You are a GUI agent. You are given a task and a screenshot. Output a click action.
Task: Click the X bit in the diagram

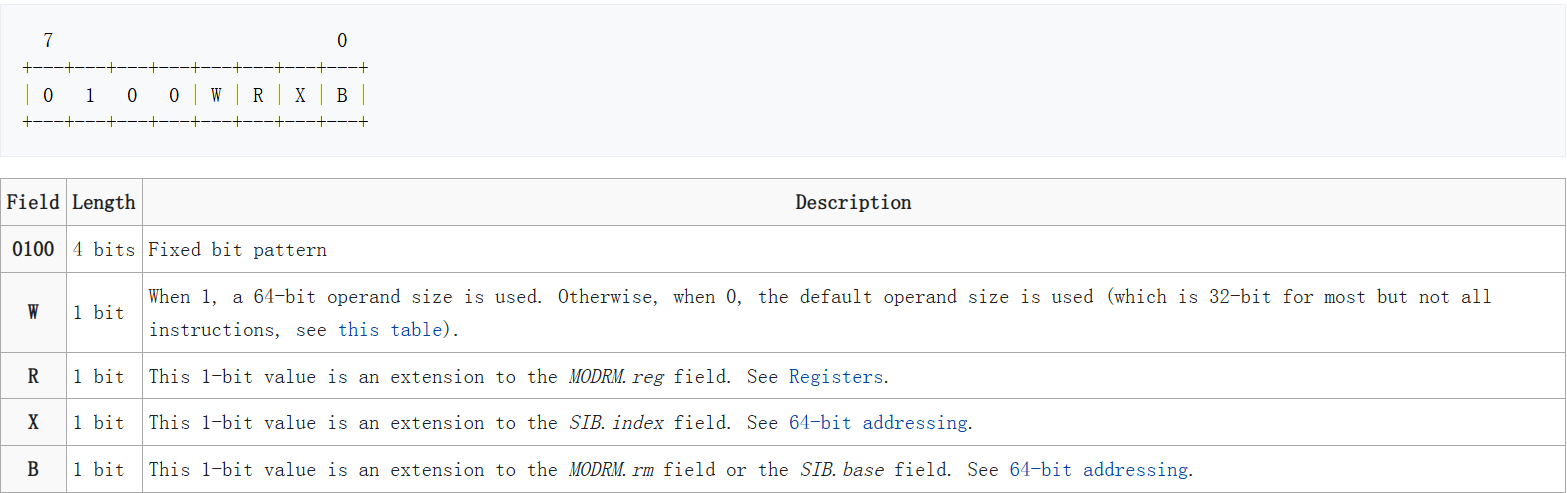300,95
